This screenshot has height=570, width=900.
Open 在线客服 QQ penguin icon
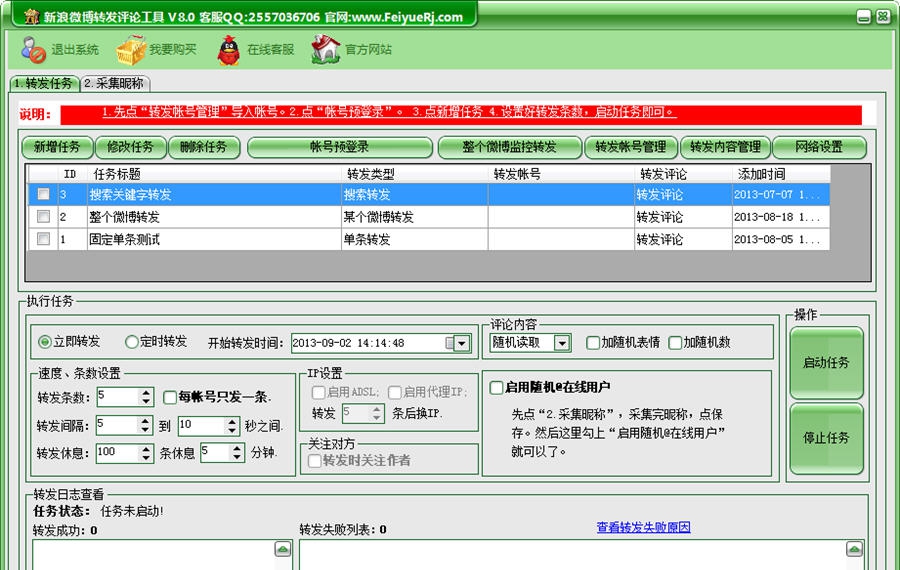click(228, 50)
